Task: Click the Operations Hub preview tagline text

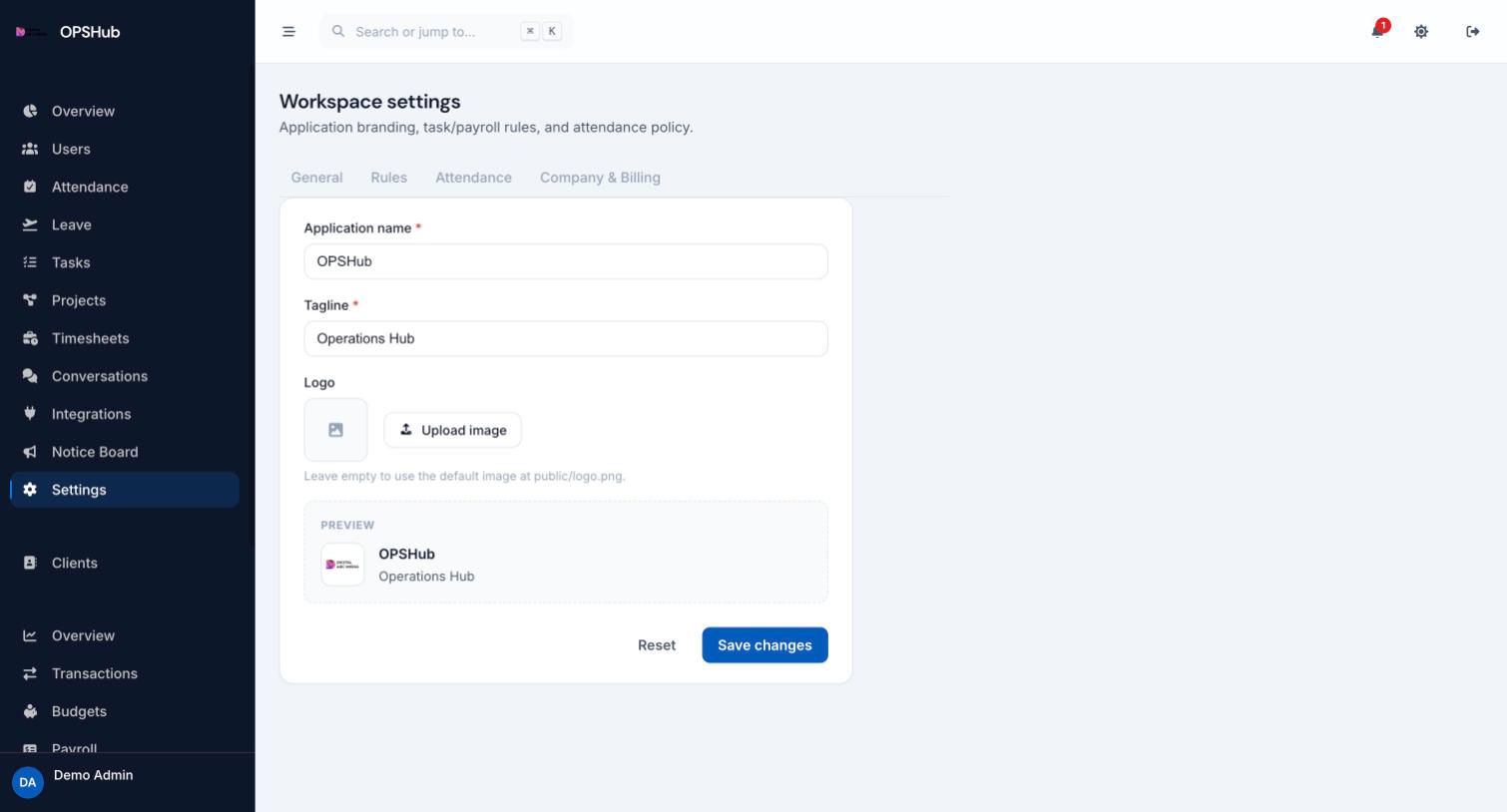Action: pos(426,577)
